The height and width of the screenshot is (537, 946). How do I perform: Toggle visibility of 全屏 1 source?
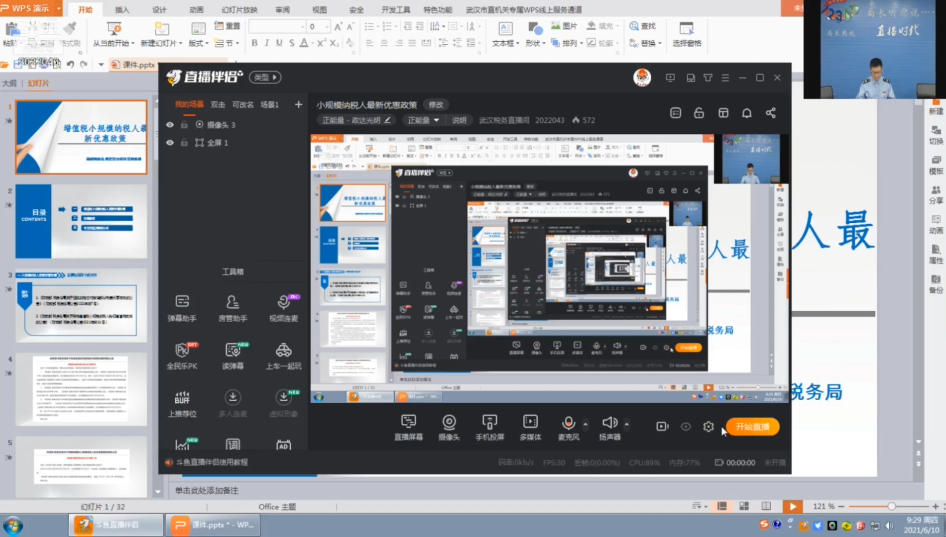170,143
